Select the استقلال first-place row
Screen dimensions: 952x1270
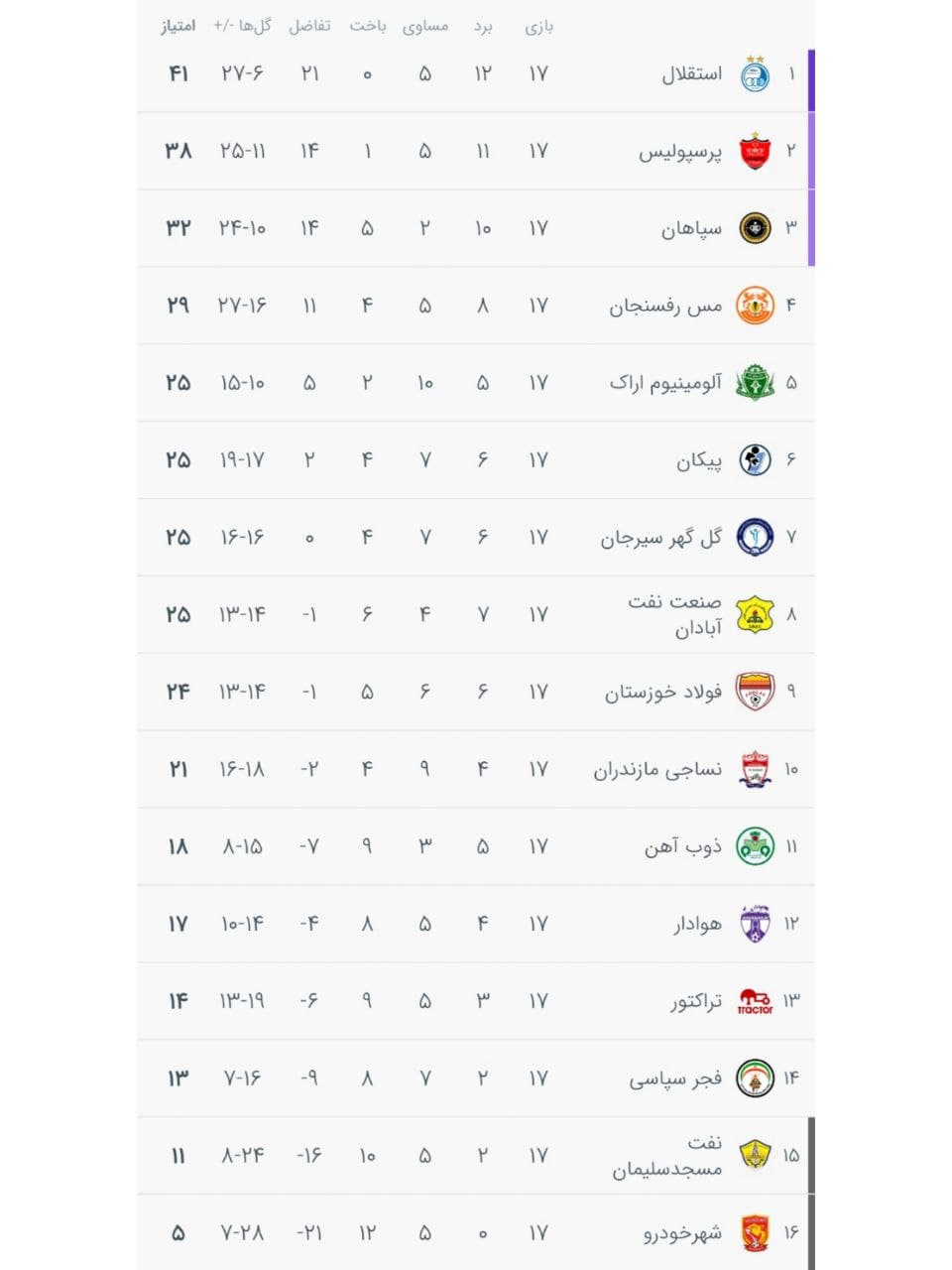[x=476, y=74]
